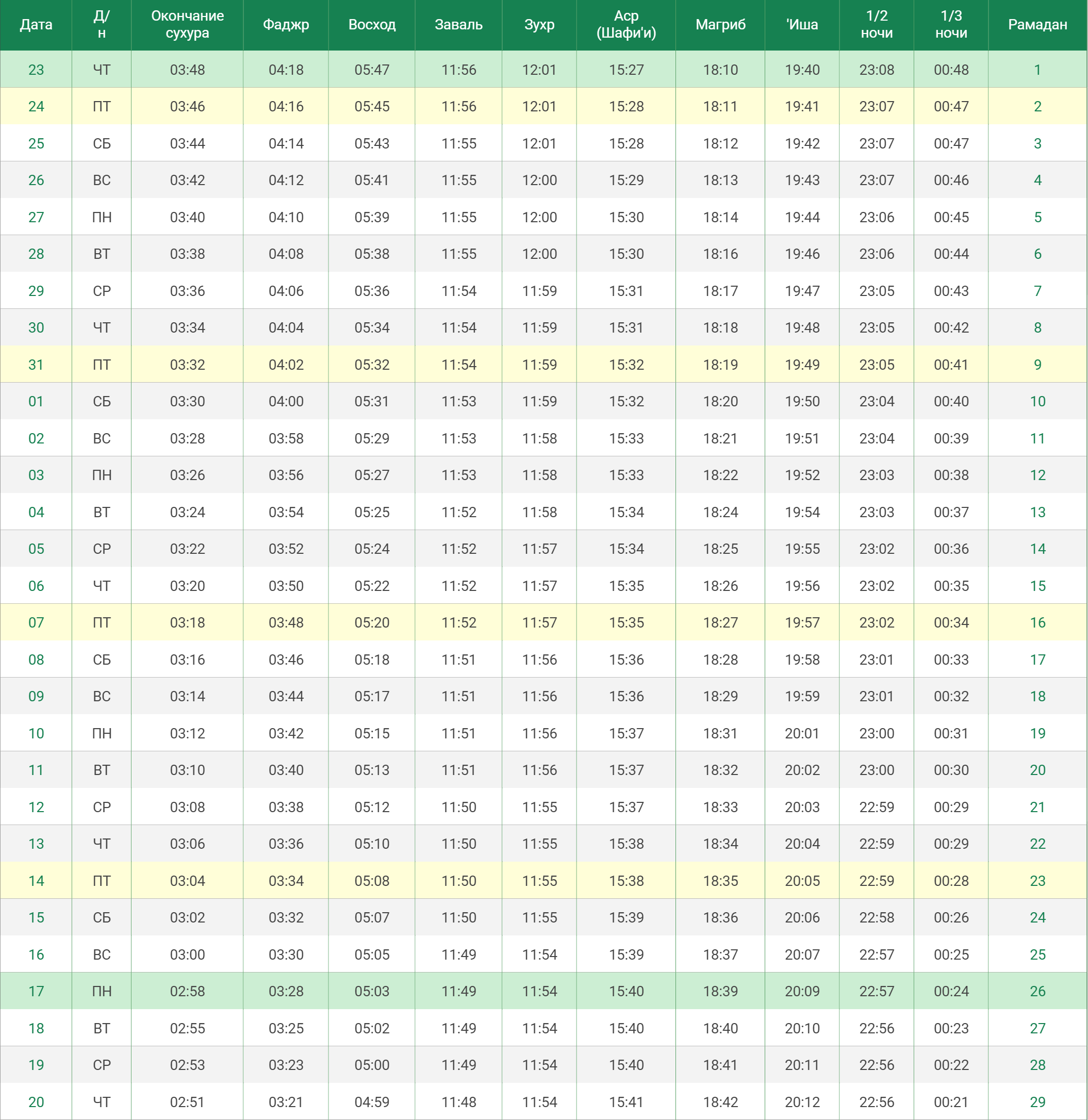Click the Окончание сухура column header
1088x1120 pixels.
point(187,25)
